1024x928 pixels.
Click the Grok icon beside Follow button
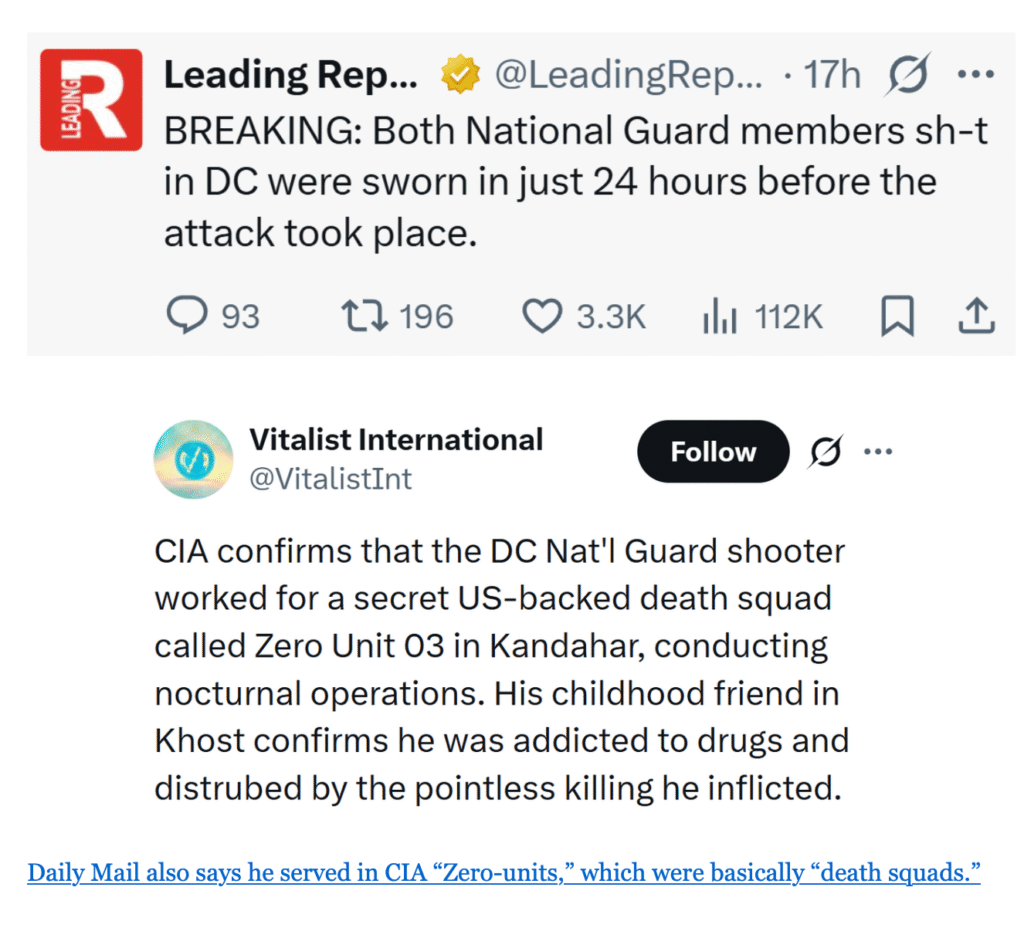coord(825,453)
